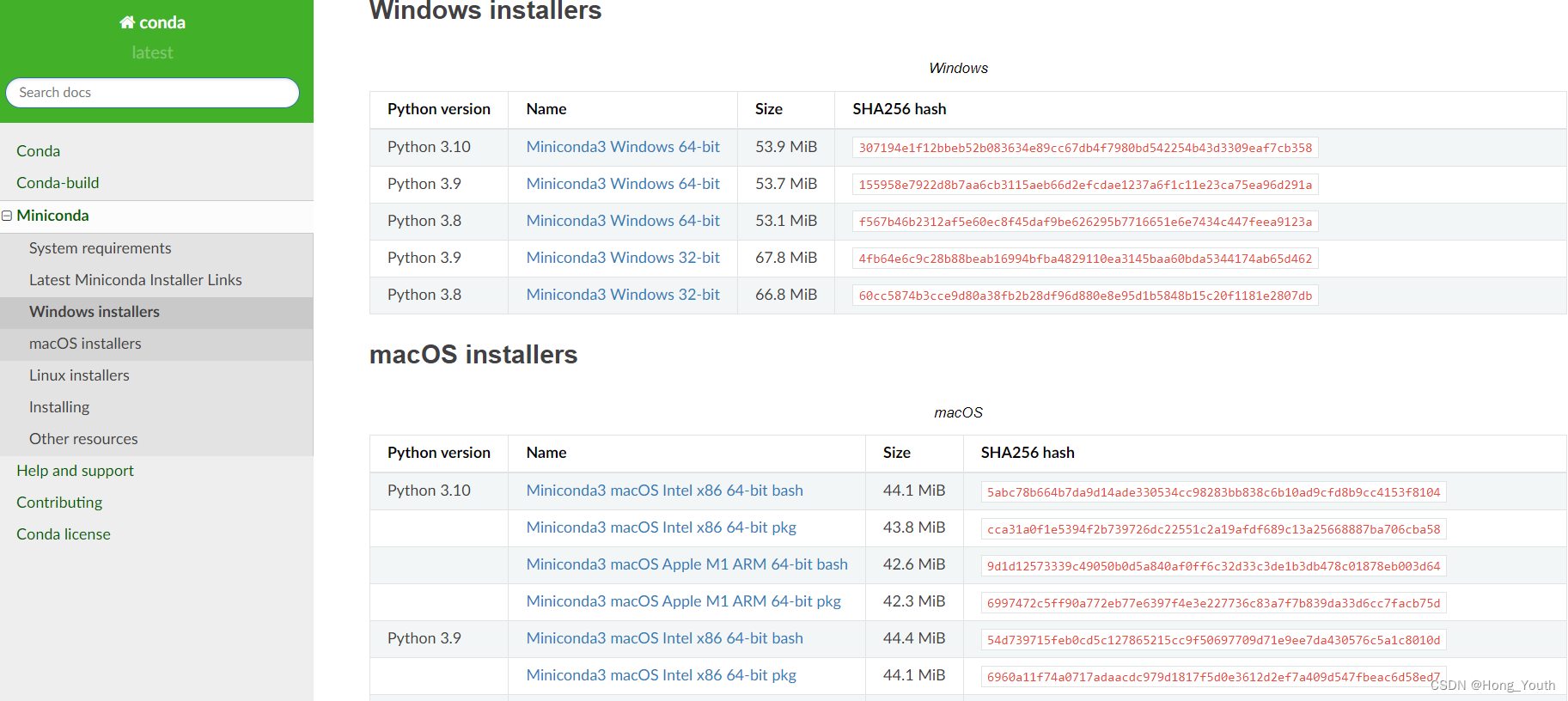Viewport: 1568px width, 701px height.
Task: Select Miniconda in the sidebar
Action: [x=52, y=216]
